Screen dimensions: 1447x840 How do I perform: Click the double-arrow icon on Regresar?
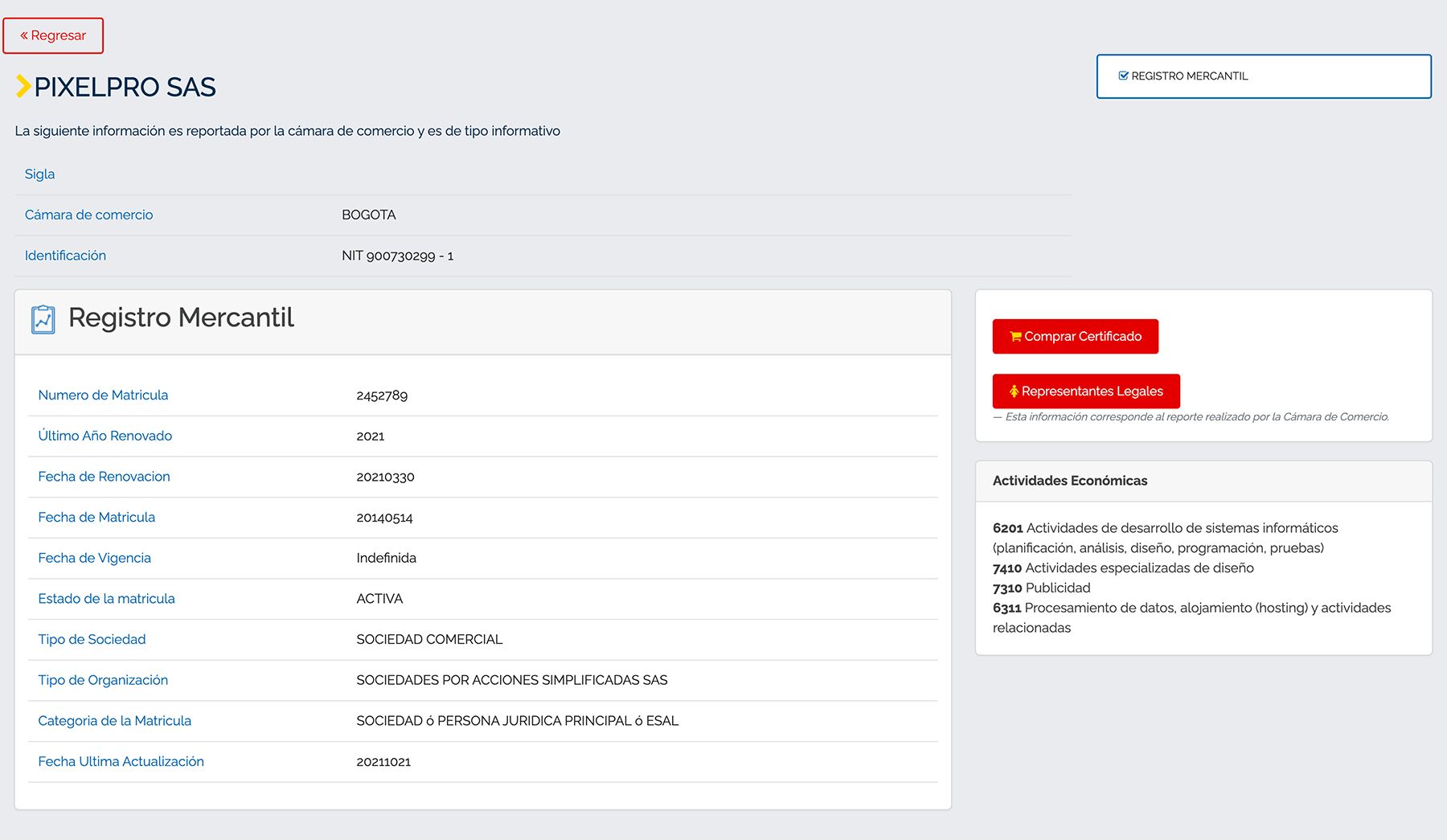pyautogui.click(x=24, y=36)
